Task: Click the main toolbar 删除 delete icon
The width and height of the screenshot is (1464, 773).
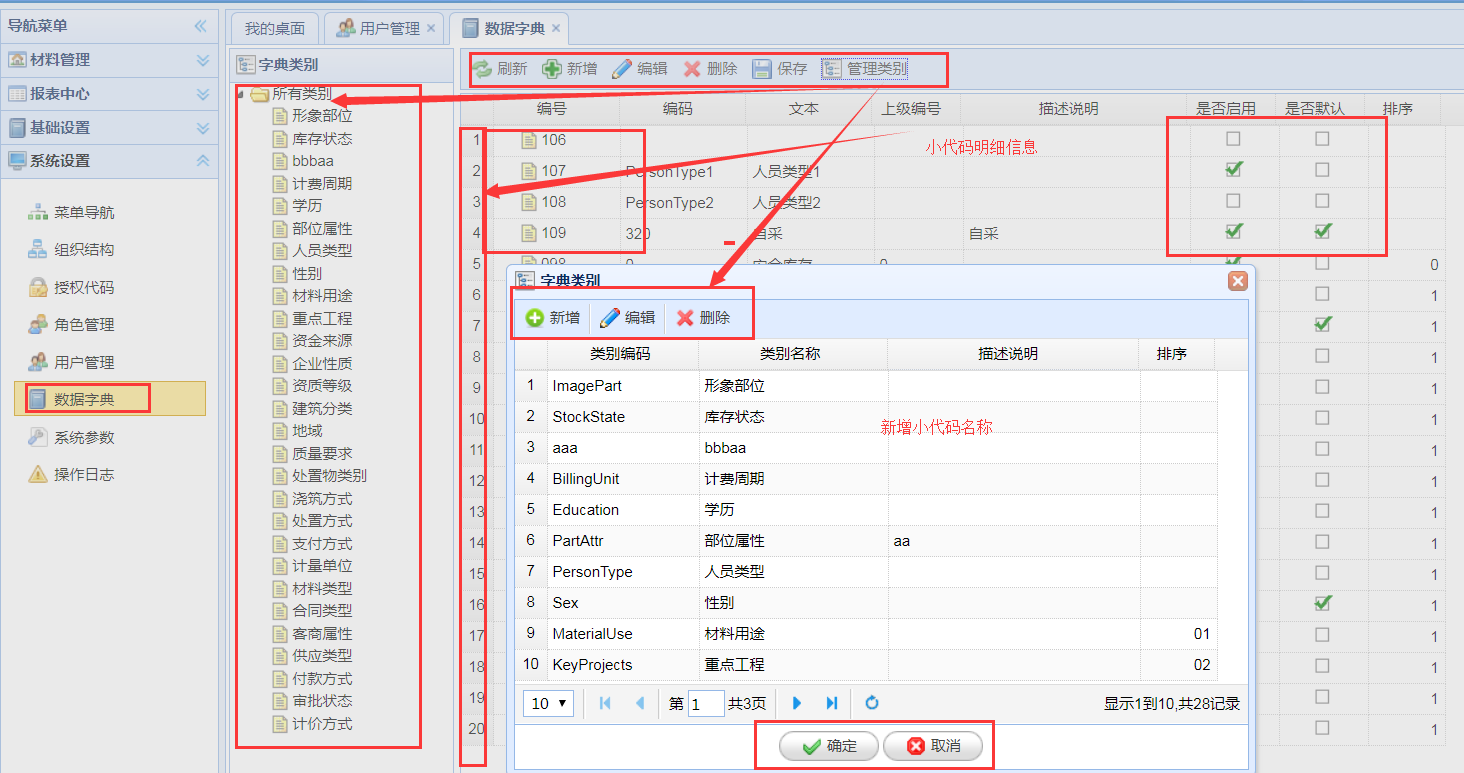Action: [692, 69]
